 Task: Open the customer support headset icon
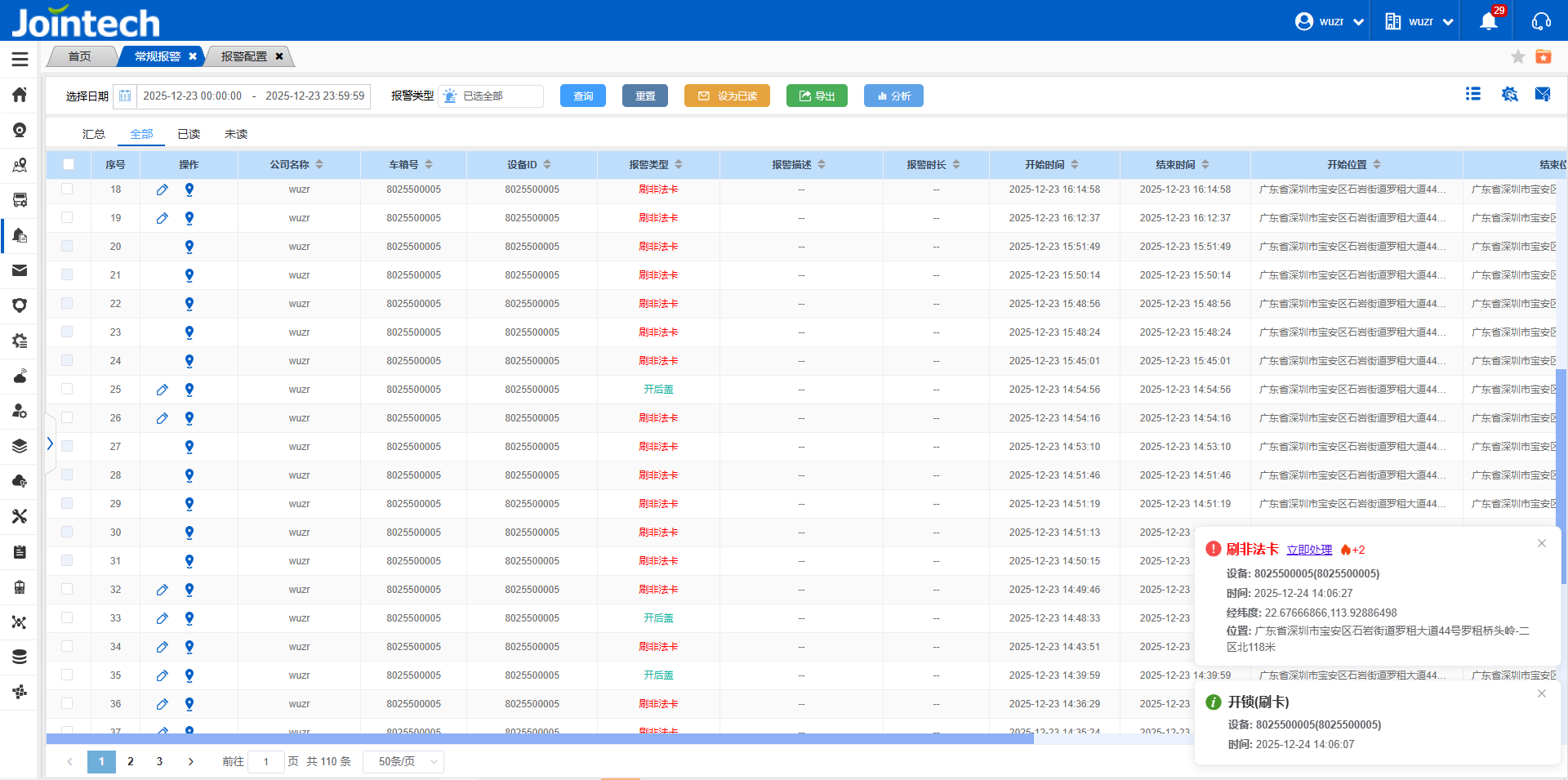pos(1541,22)
